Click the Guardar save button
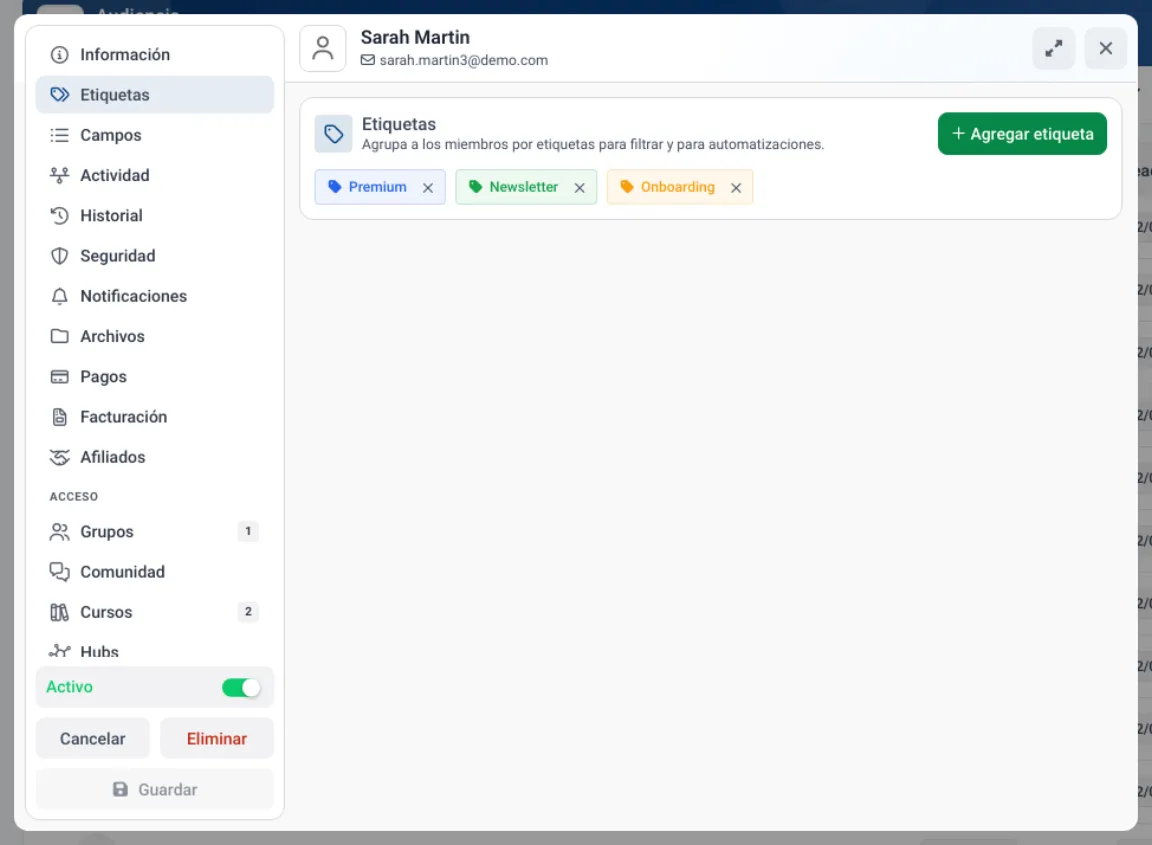The width and height of the screenshot is (1152, 845). [x=154, y=789]
